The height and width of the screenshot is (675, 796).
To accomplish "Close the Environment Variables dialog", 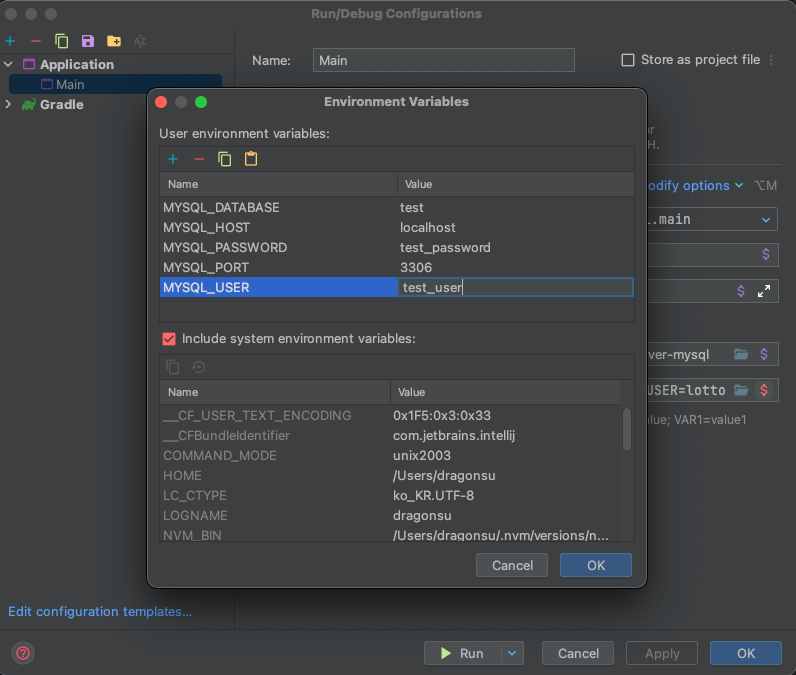I will pyautogui.click(x=161, y=102).
